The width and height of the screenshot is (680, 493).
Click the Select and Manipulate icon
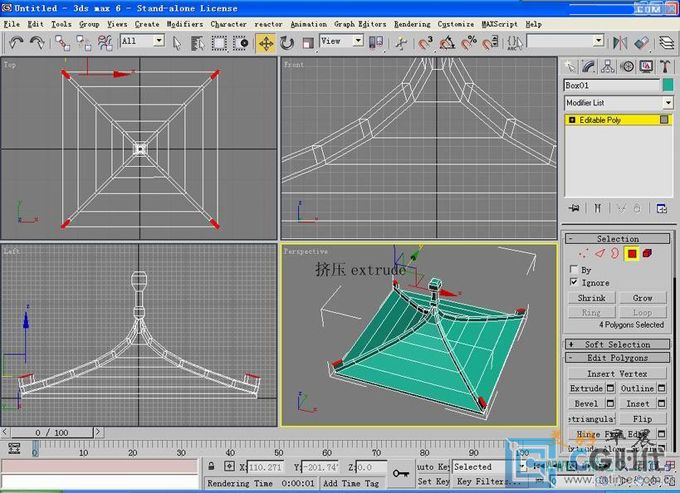tap(401, 43)
